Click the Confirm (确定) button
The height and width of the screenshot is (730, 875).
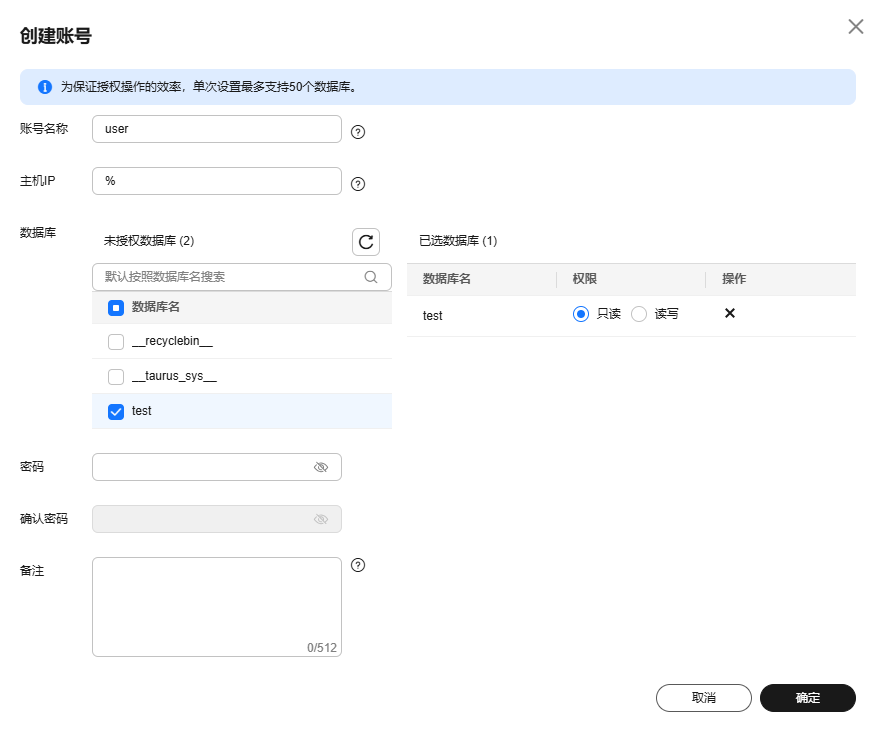(808, 698)
